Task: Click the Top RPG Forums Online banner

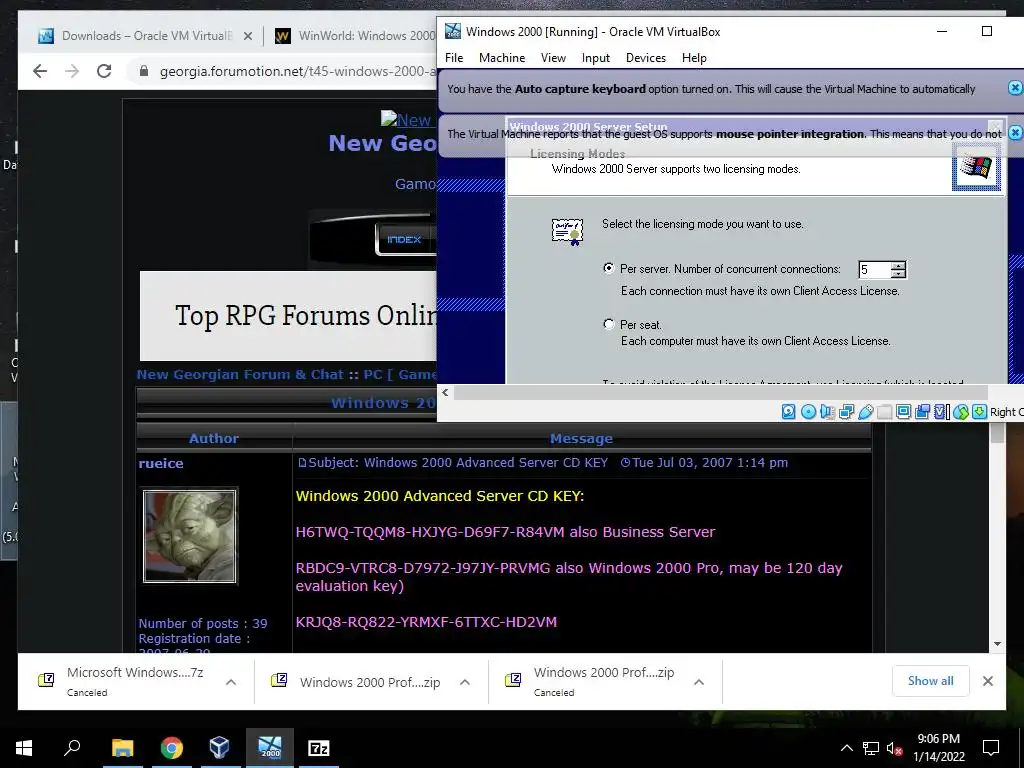Action: pos(289,316)
